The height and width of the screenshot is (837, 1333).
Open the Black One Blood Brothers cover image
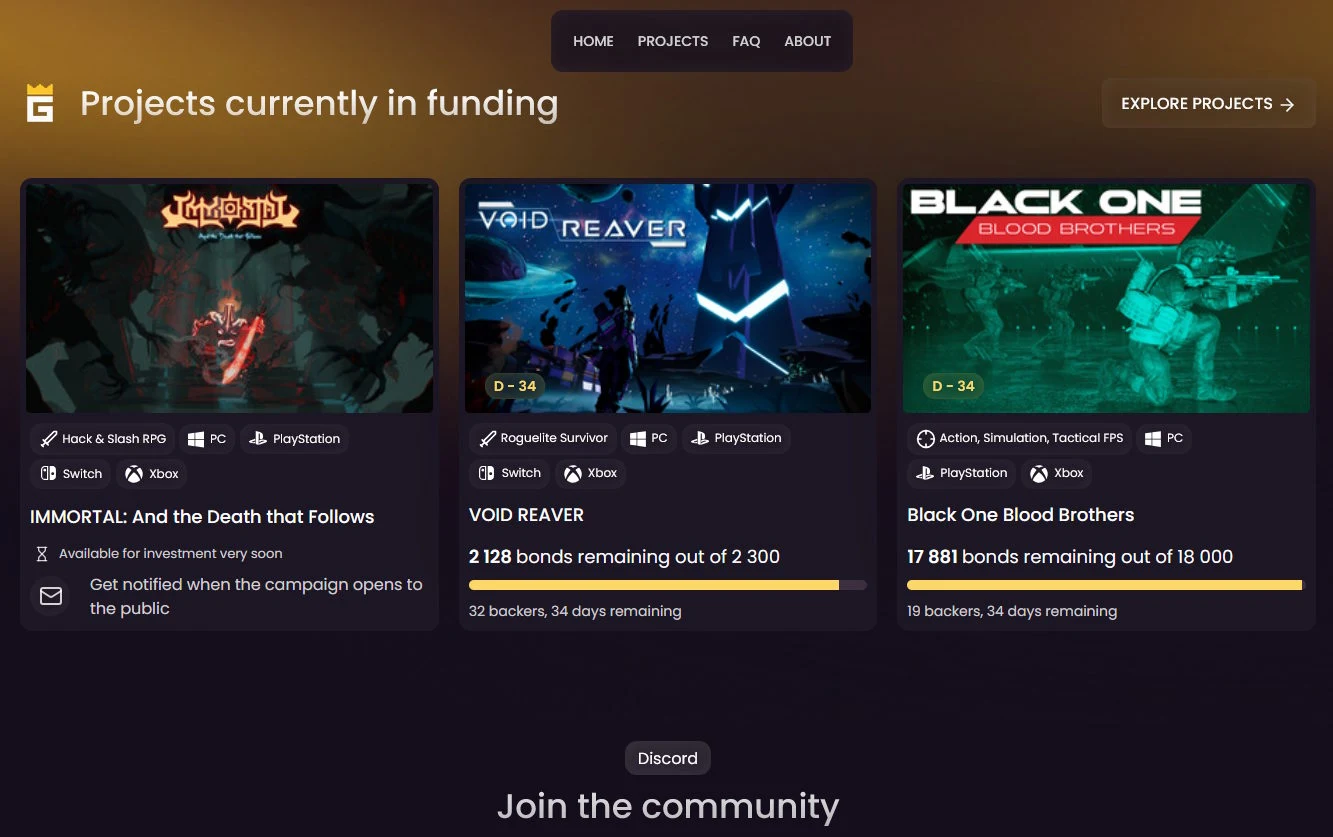tap(1106, 298)
